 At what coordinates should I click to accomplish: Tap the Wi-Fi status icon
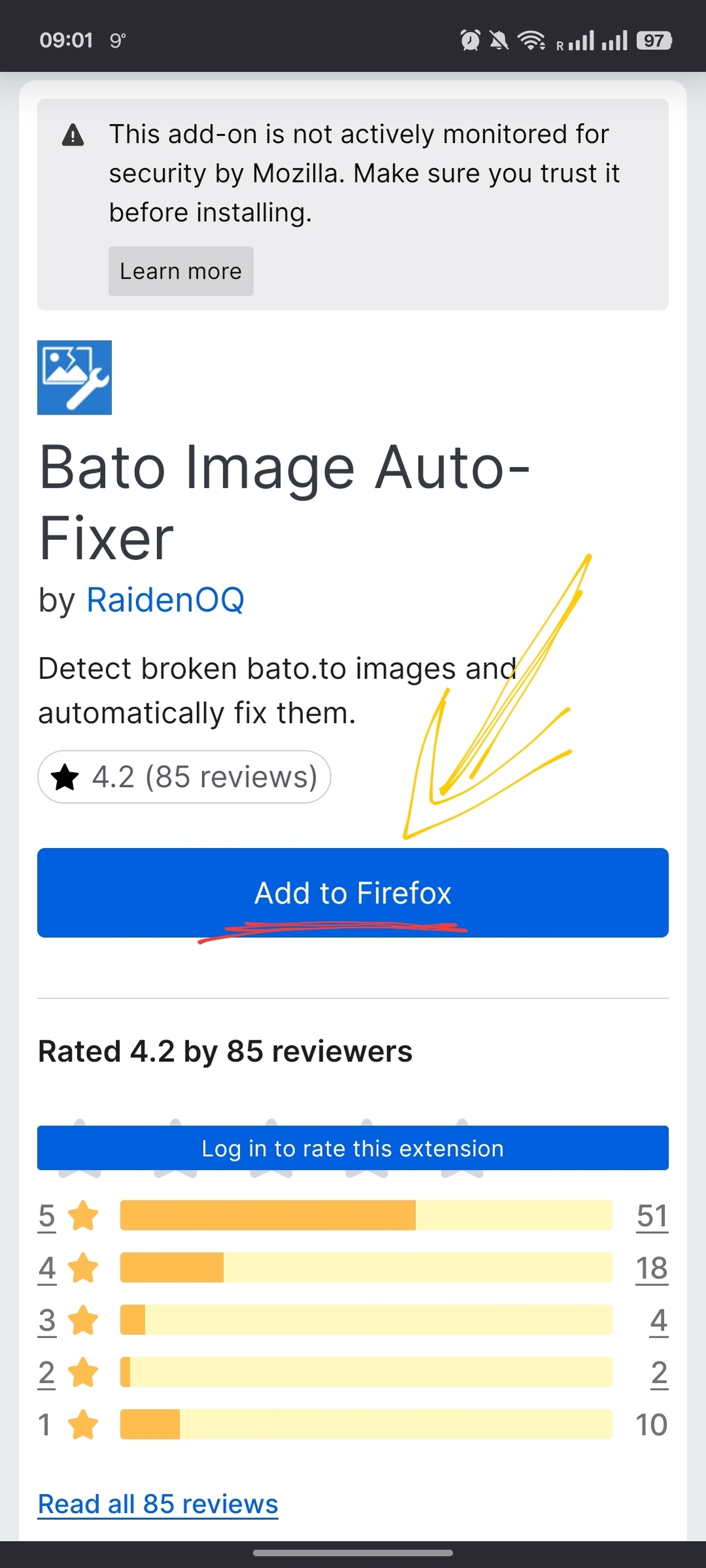531,41
